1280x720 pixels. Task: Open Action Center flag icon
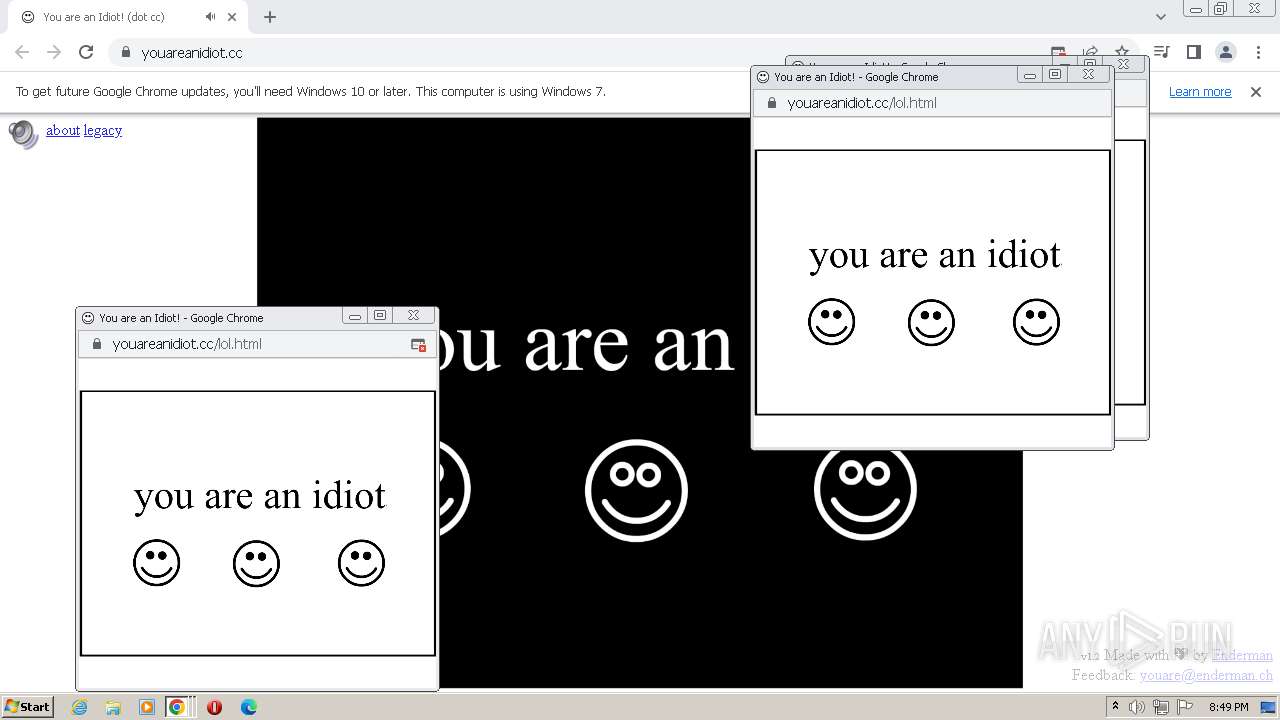click(x=1185, y=707)
